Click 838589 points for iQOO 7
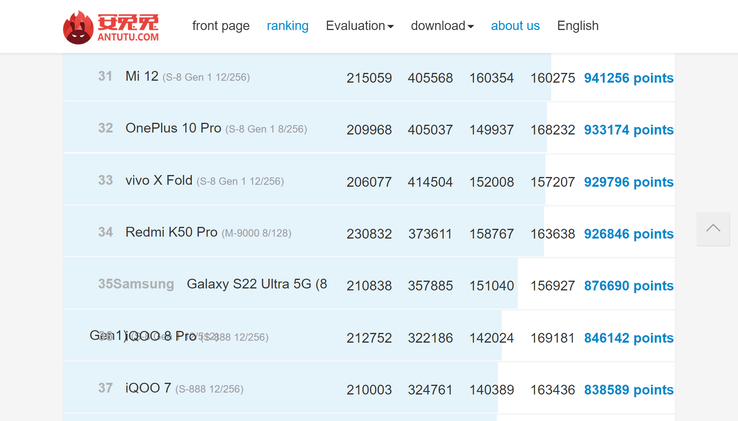Image resolution: width=738 pixels, height=421 pixels. [x=629, y=390]
